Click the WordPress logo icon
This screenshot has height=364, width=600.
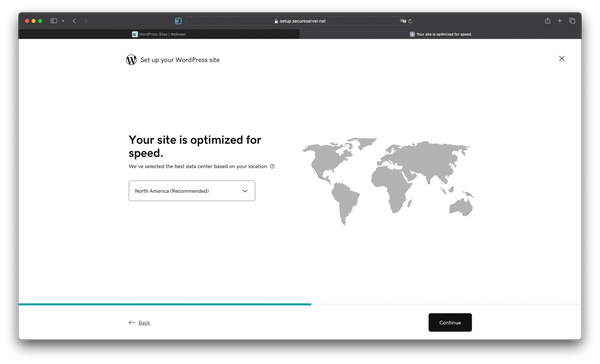click(131, 60)
